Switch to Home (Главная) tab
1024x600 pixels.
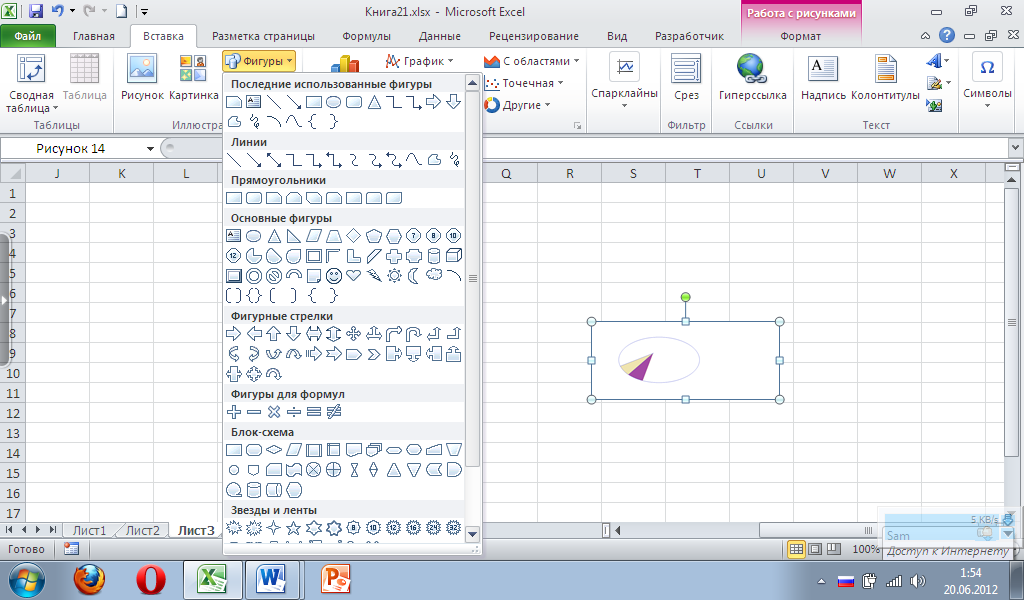(93, 36)
